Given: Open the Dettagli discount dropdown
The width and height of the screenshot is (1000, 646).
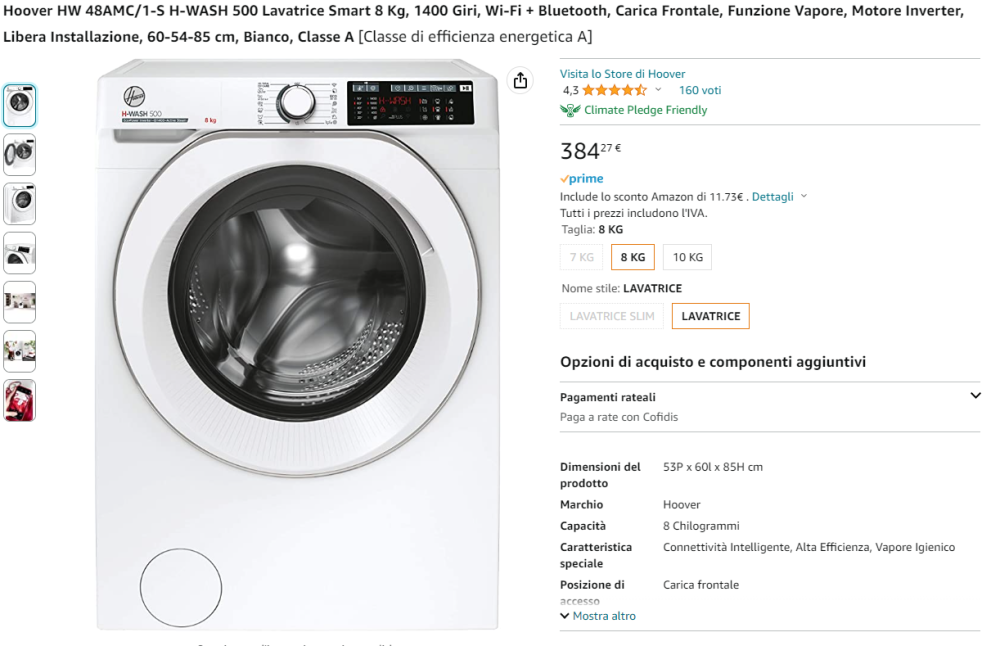Looking at the screenshot, I should coord(779,196).
